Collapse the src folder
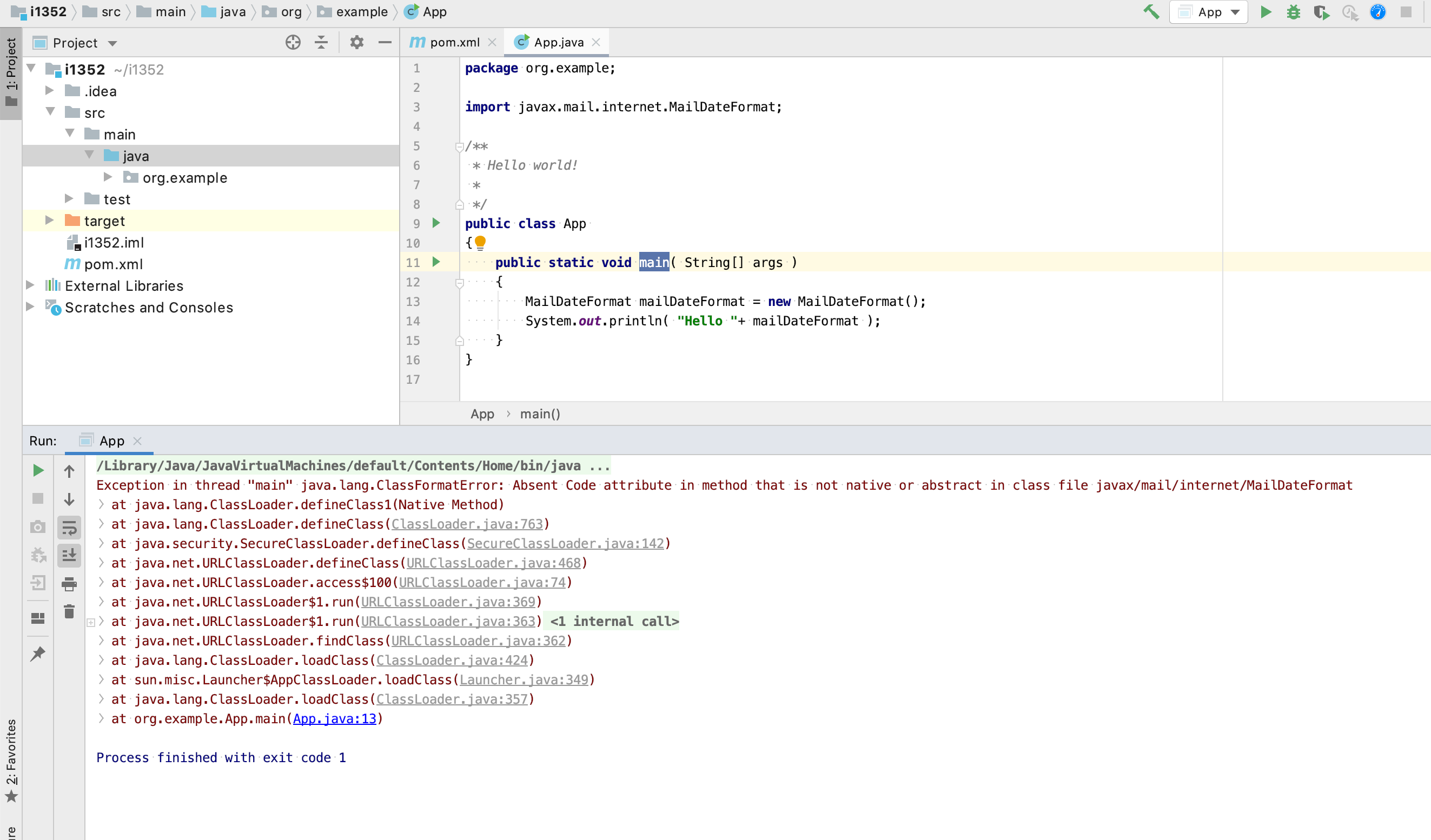 point(50,112)
